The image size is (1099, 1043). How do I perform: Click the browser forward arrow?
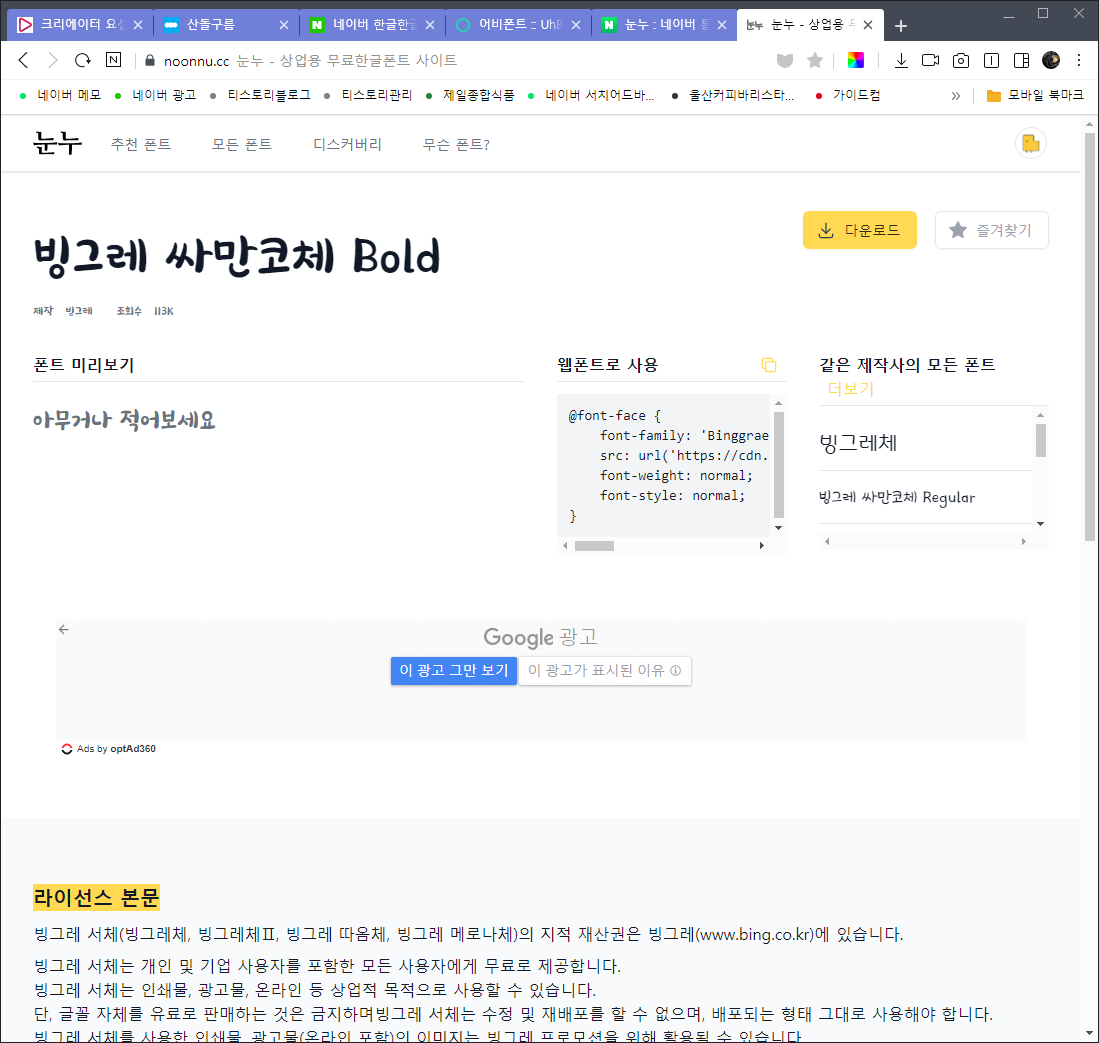[x=53, y=60]
